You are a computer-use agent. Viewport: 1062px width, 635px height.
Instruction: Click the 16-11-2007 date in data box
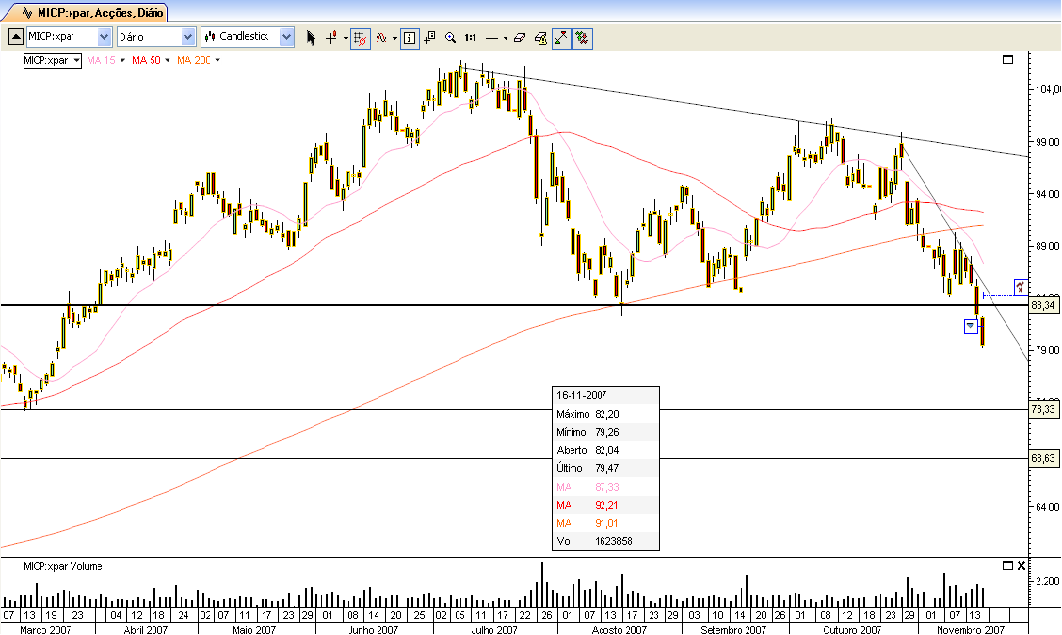(580, 395)
